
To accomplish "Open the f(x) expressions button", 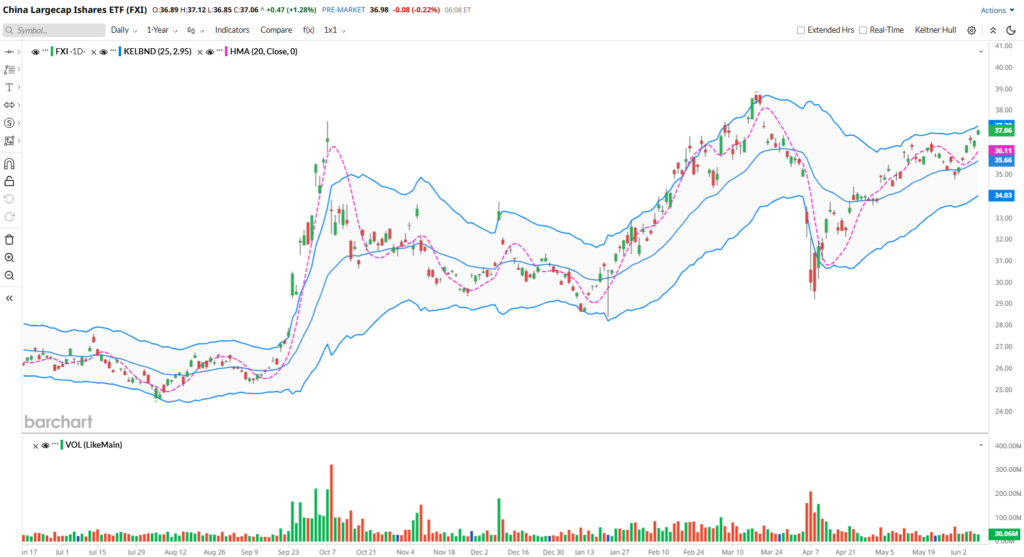I will [x=309, y=30].
